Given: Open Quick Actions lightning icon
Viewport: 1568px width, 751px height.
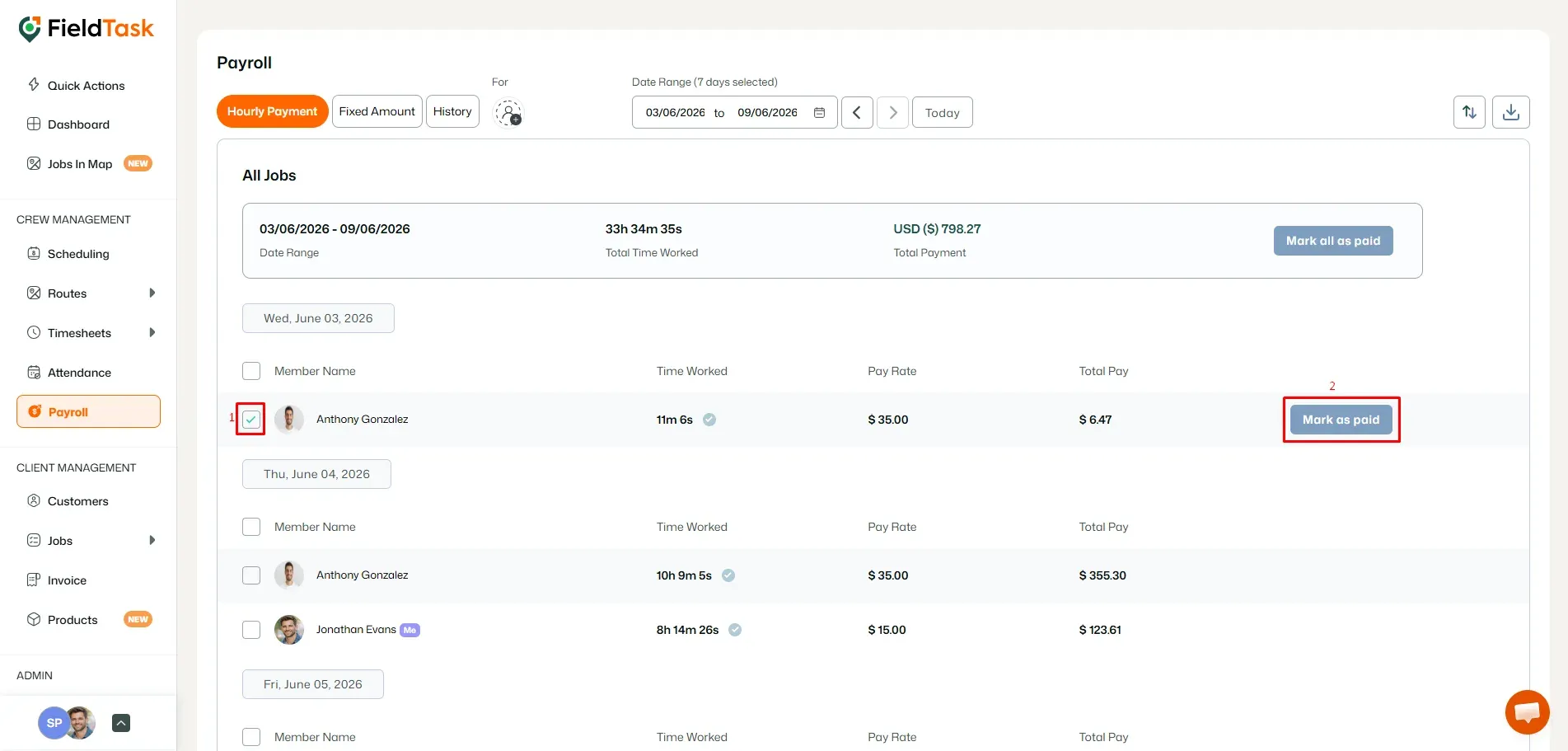Looking at the screenshot, I should tap(34, 85).
